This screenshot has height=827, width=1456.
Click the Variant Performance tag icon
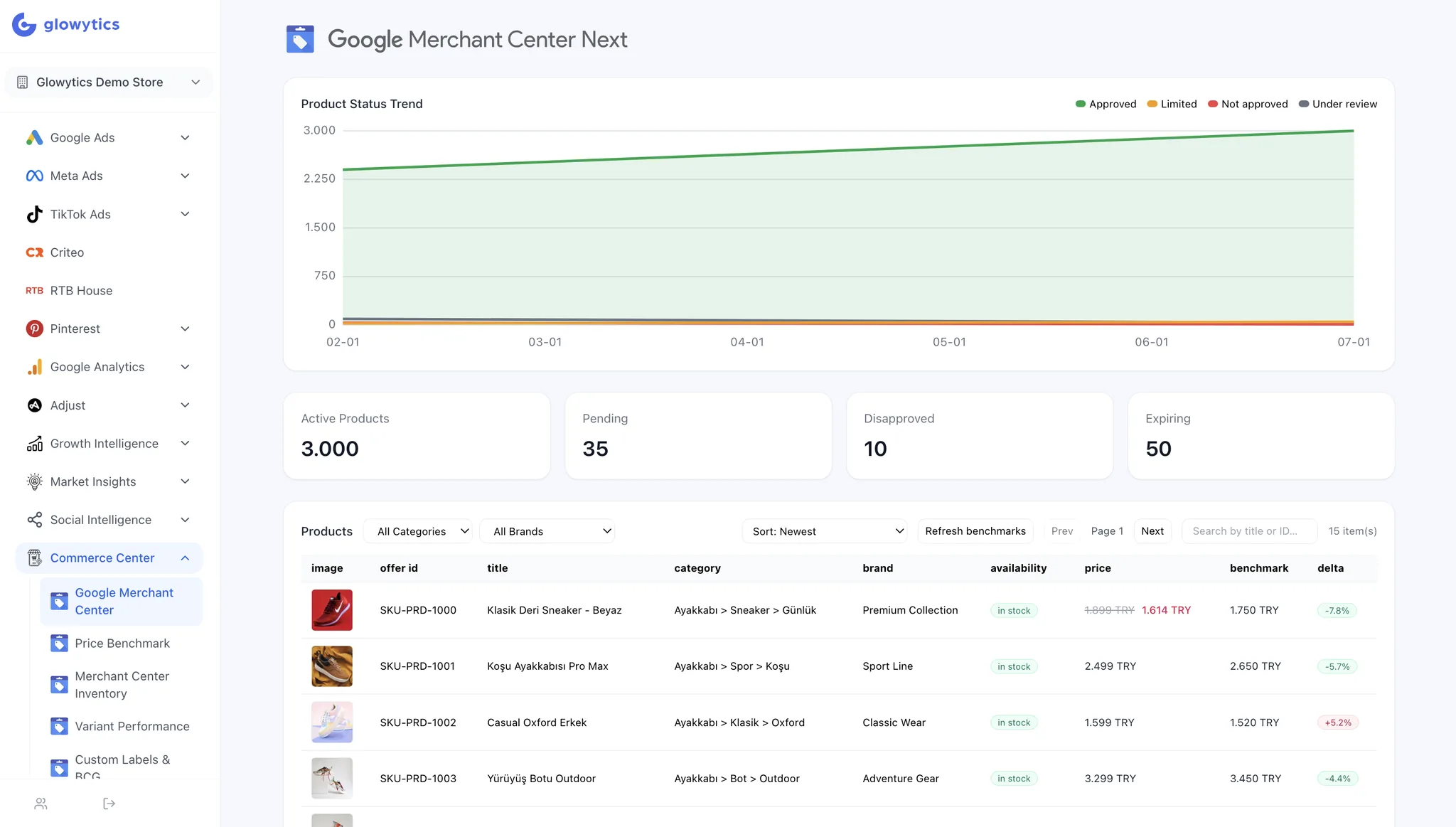(60, 726)
